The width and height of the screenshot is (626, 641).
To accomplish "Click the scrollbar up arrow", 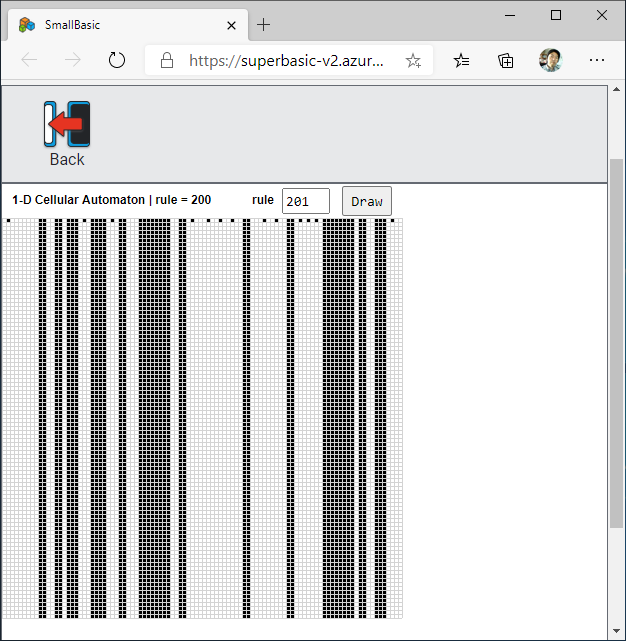I will click(616, 90).
